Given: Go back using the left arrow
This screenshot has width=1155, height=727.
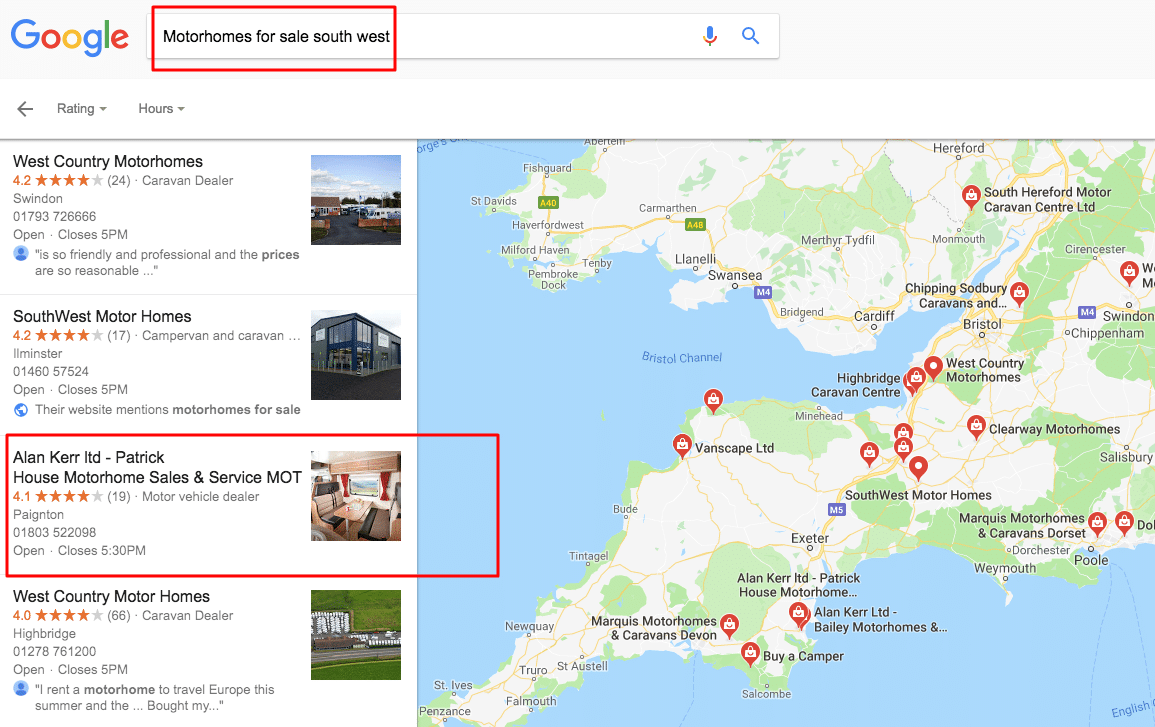Looking at the screenshot, I should (x=25, y=109).
